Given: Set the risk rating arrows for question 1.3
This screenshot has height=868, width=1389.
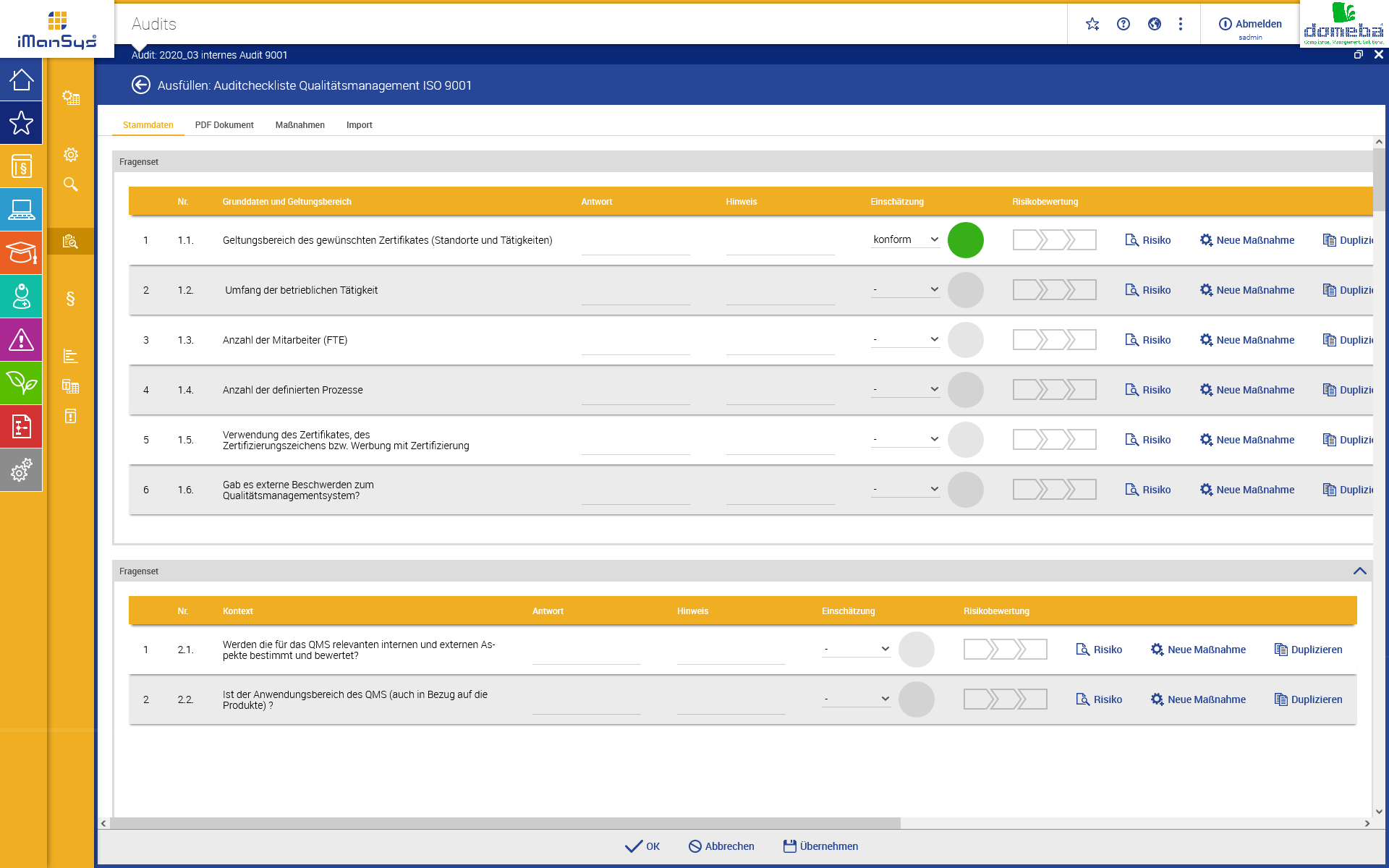Looking at the screenshot, I should (1054, 339).
